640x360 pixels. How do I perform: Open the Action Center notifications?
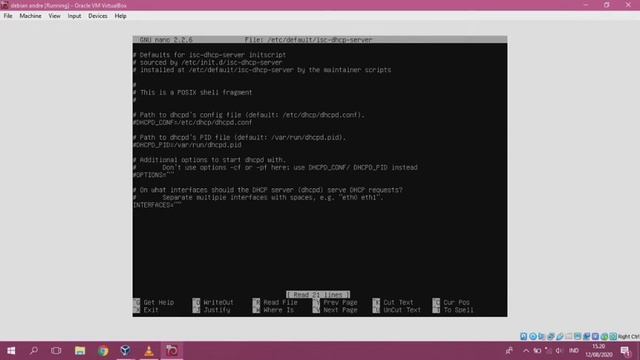point(625,351)
